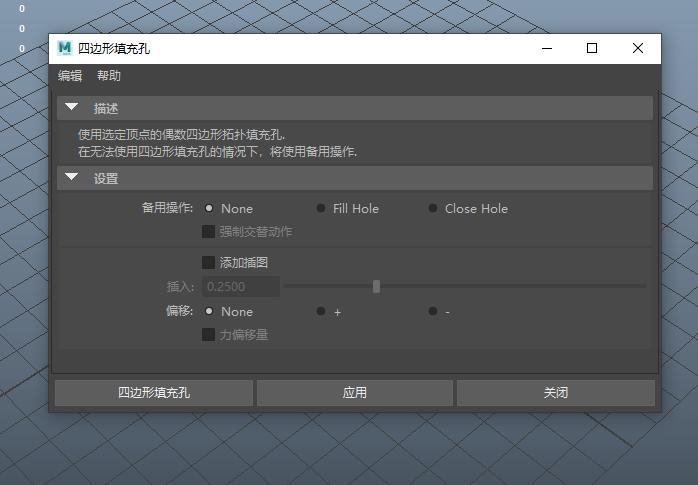This screenshot has height=485, width=698.
Task: Collapse the 描述 section
Action: coord(72,108)
